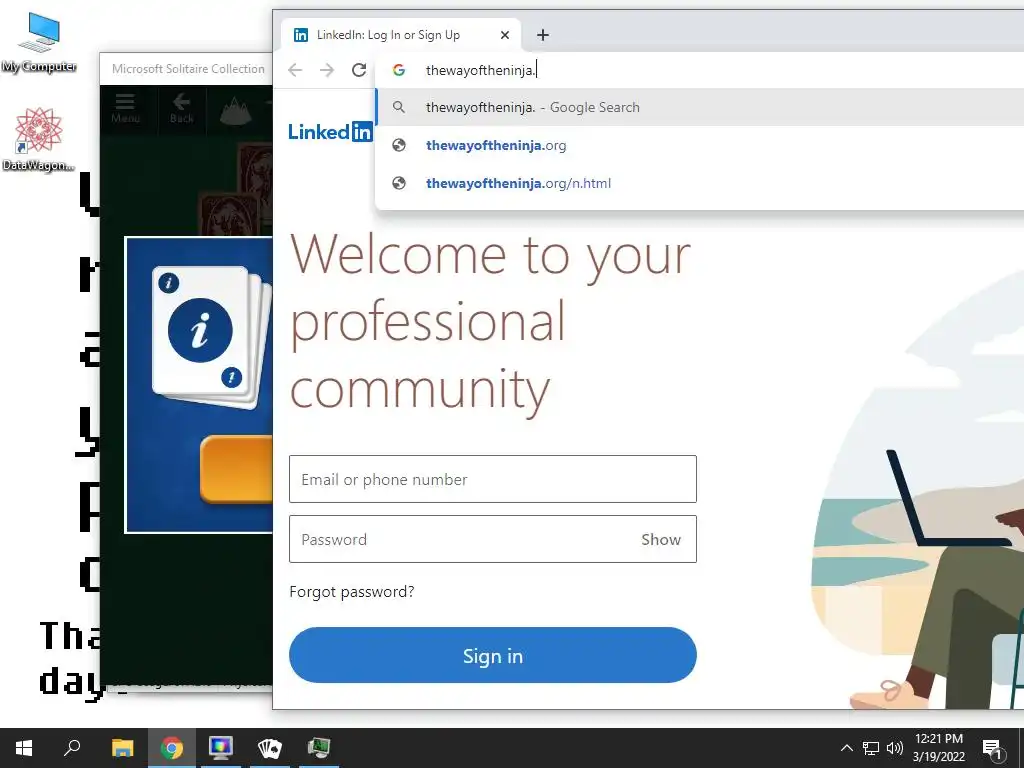Open the terminal monitor taskbar app

pyautogui.click(x=319, y=748)
